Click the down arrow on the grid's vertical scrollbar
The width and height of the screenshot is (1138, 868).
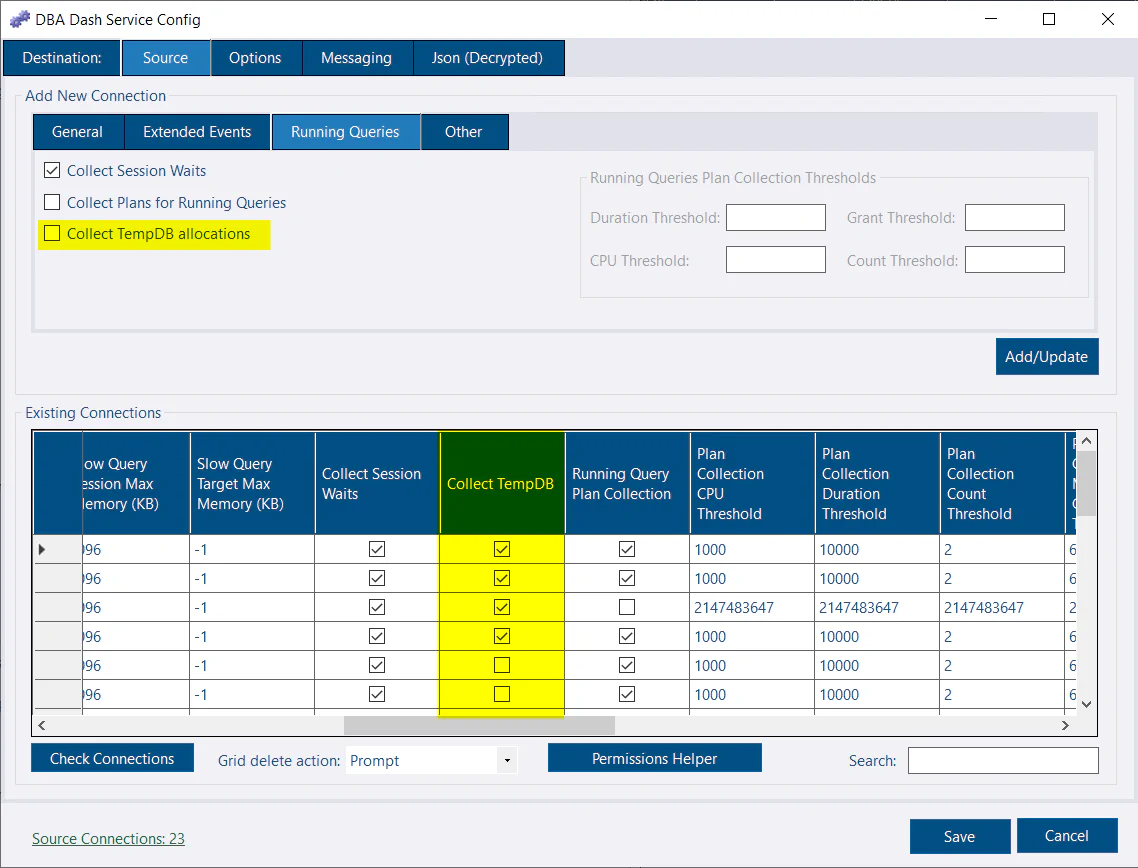click(1086, 704)
